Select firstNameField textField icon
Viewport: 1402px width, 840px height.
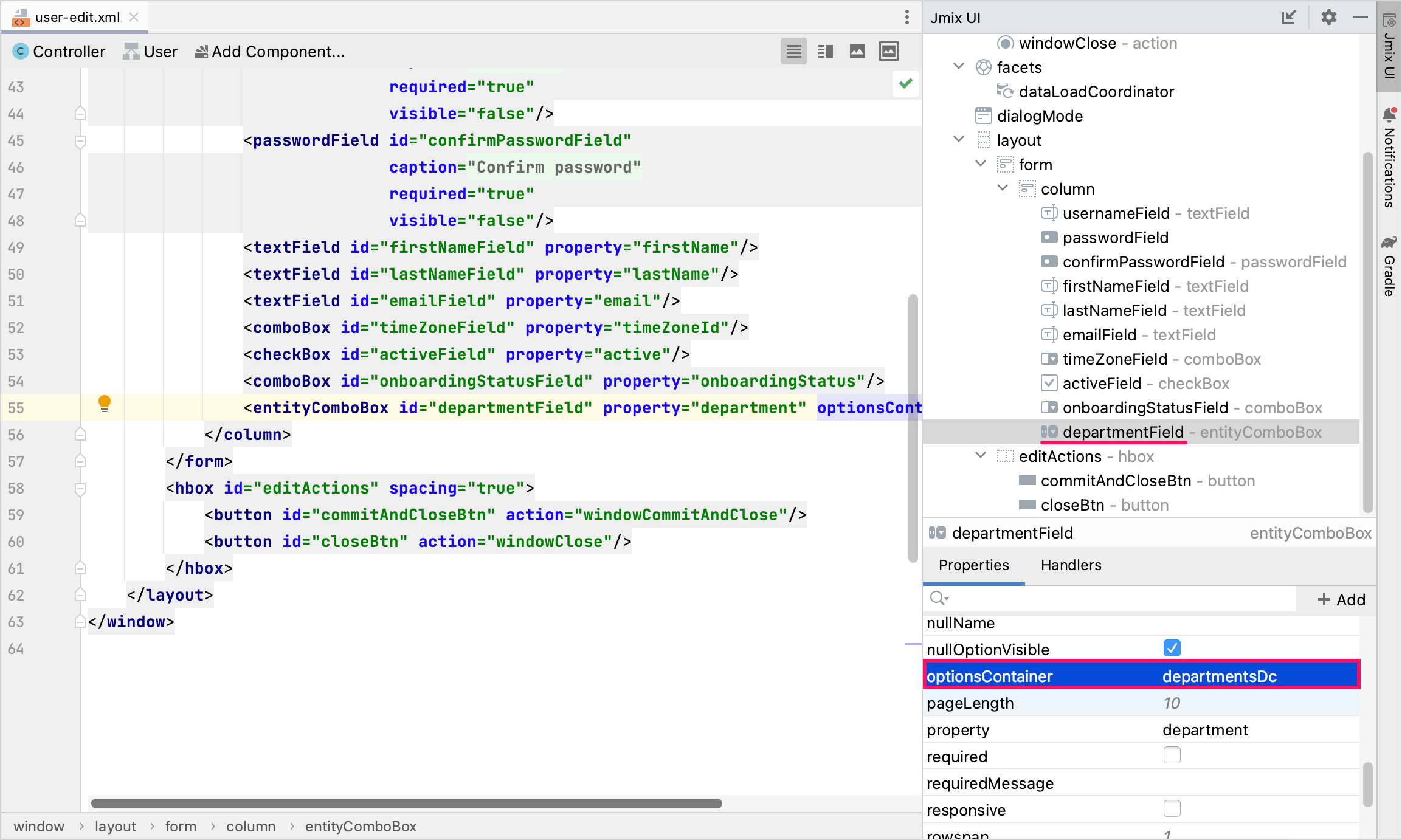point(1049,286)
